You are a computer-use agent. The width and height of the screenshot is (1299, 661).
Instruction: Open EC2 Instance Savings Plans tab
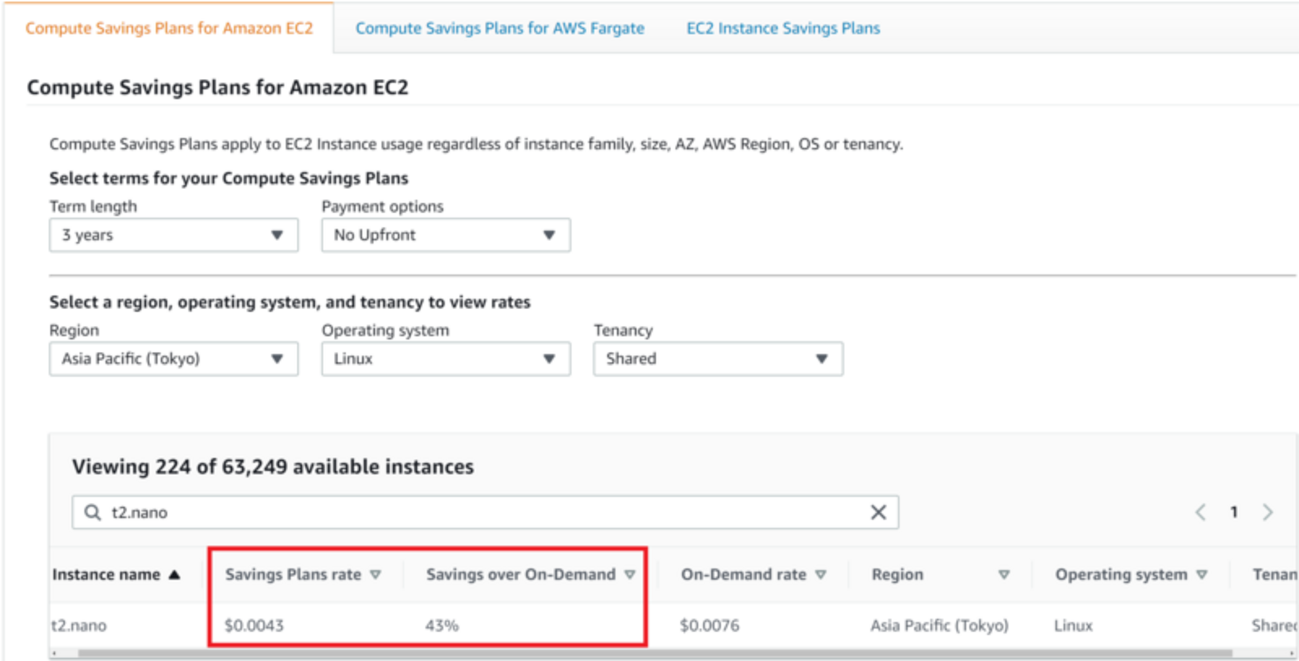coord(783,28)
